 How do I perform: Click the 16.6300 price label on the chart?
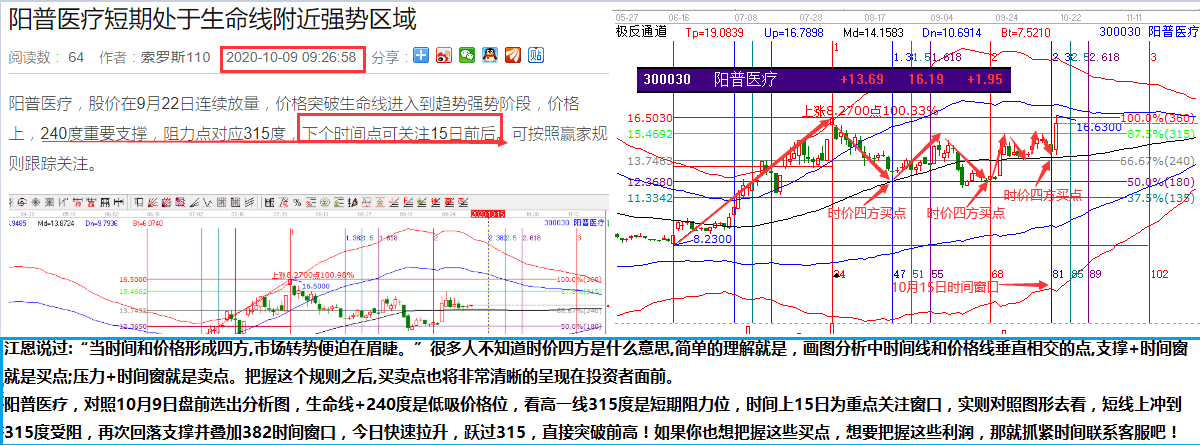point(1097,128)
